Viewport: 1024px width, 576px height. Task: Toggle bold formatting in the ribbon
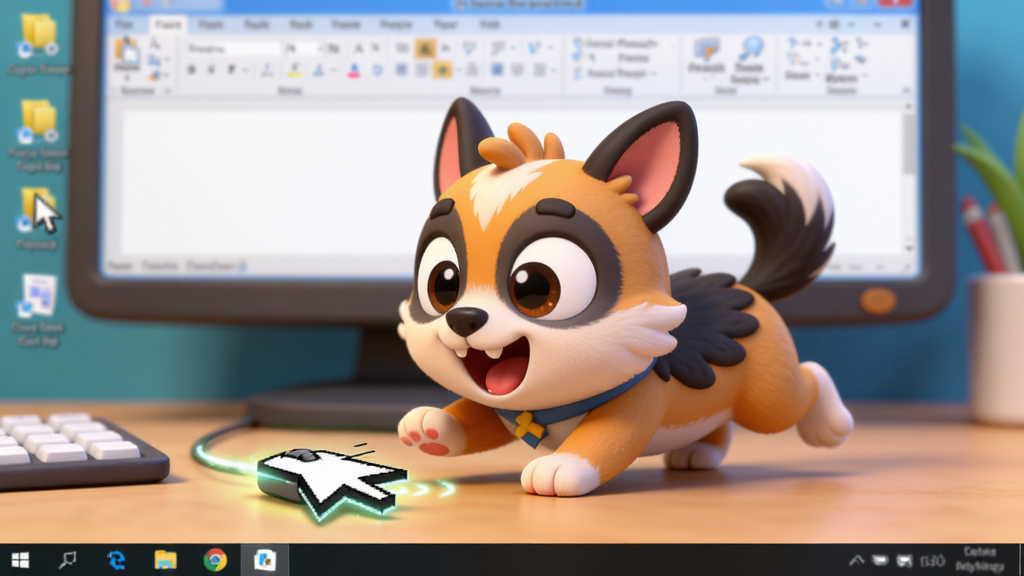(191, 70)
